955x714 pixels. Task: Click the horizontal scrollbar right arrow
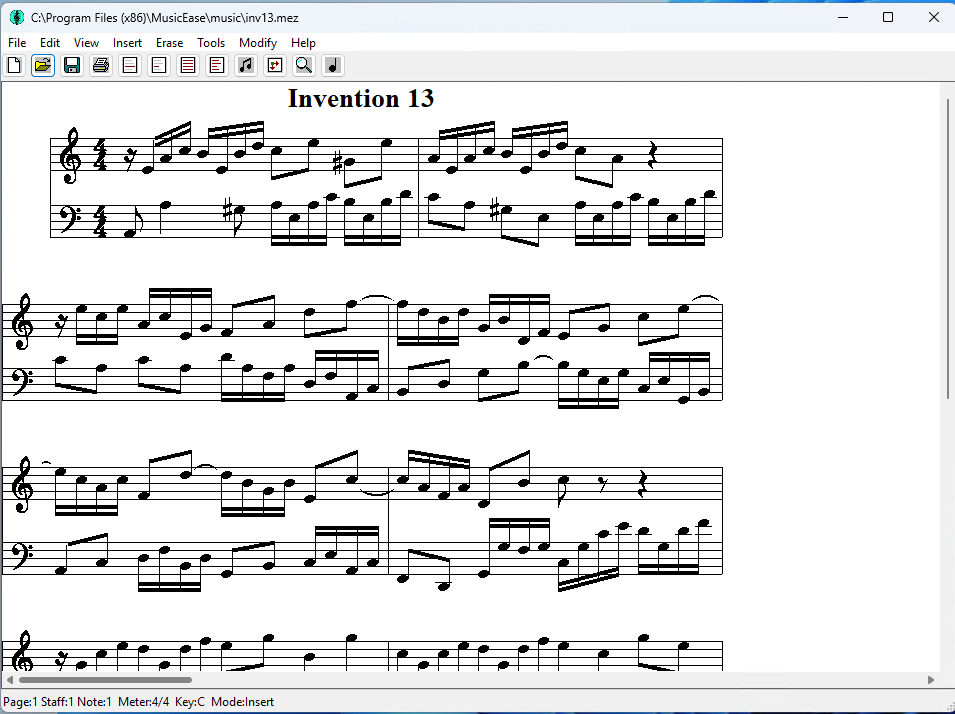pos(931,680)
